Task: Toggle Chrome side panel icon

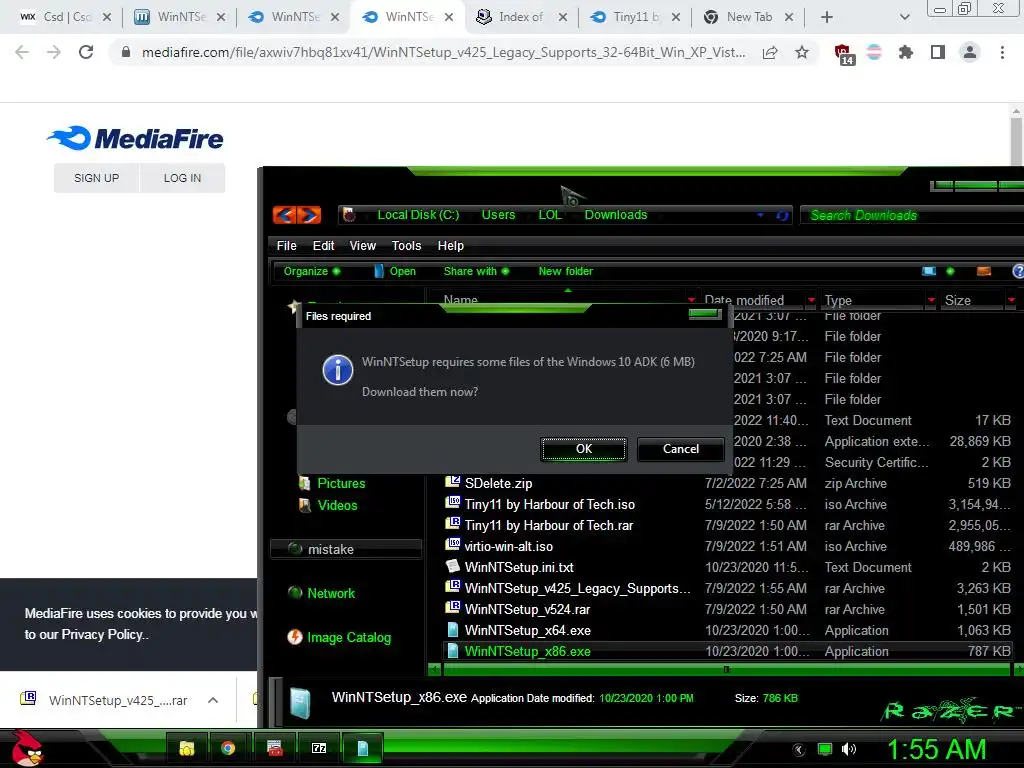Action: click(938, 52)
